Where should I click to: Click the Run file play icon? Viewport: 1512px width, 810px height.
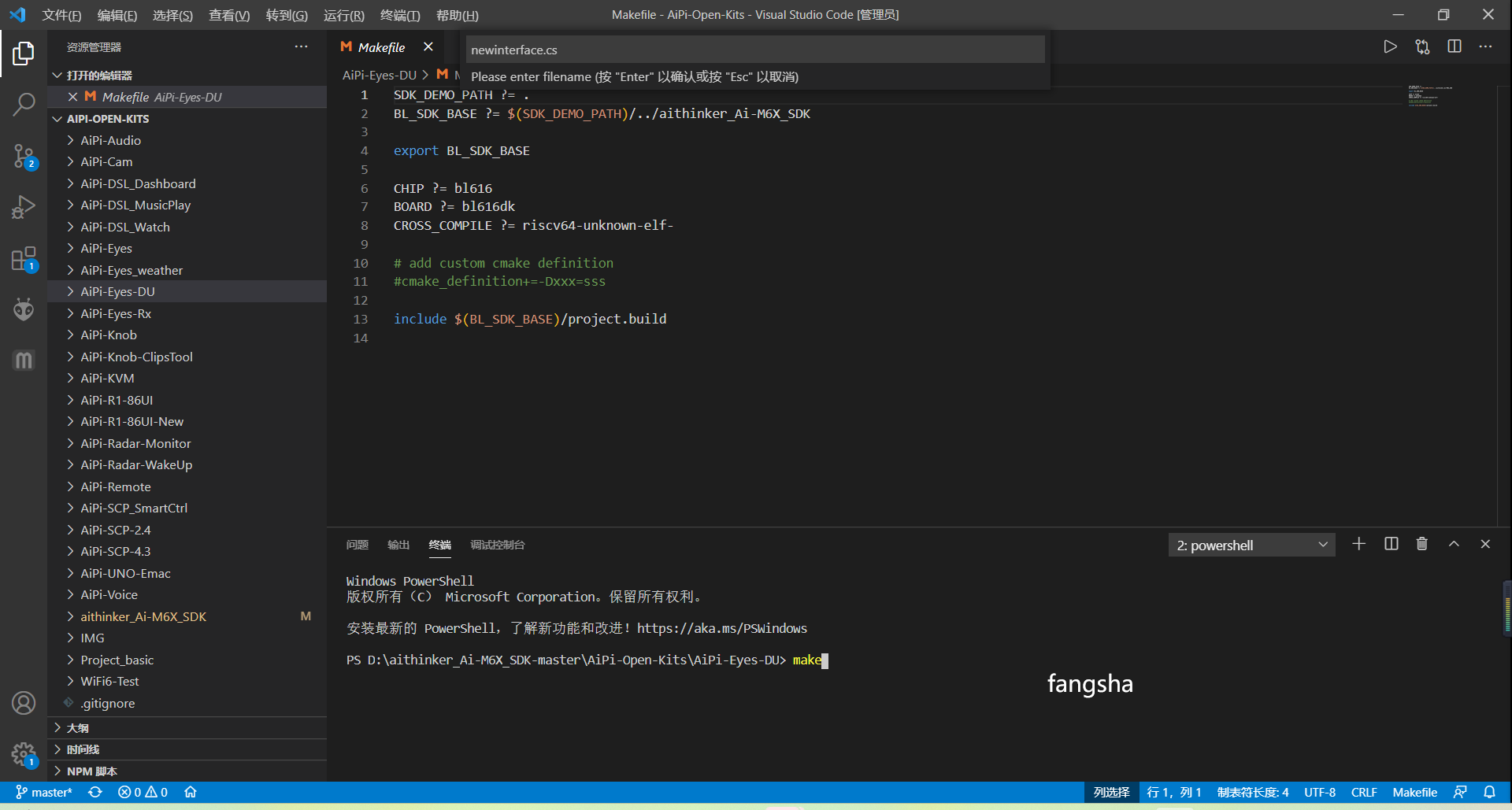click(1390, 47)
